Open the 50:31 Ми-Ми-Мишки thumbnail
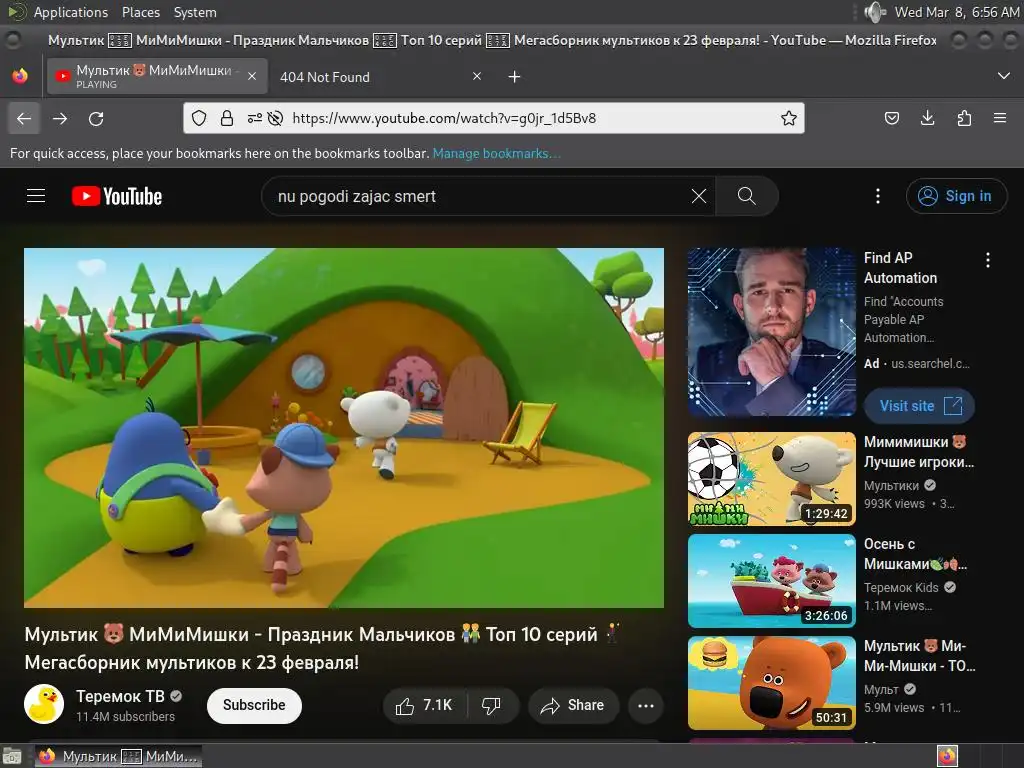The width and height of the screenshot is (1024, 768). (x=771, y=682)
